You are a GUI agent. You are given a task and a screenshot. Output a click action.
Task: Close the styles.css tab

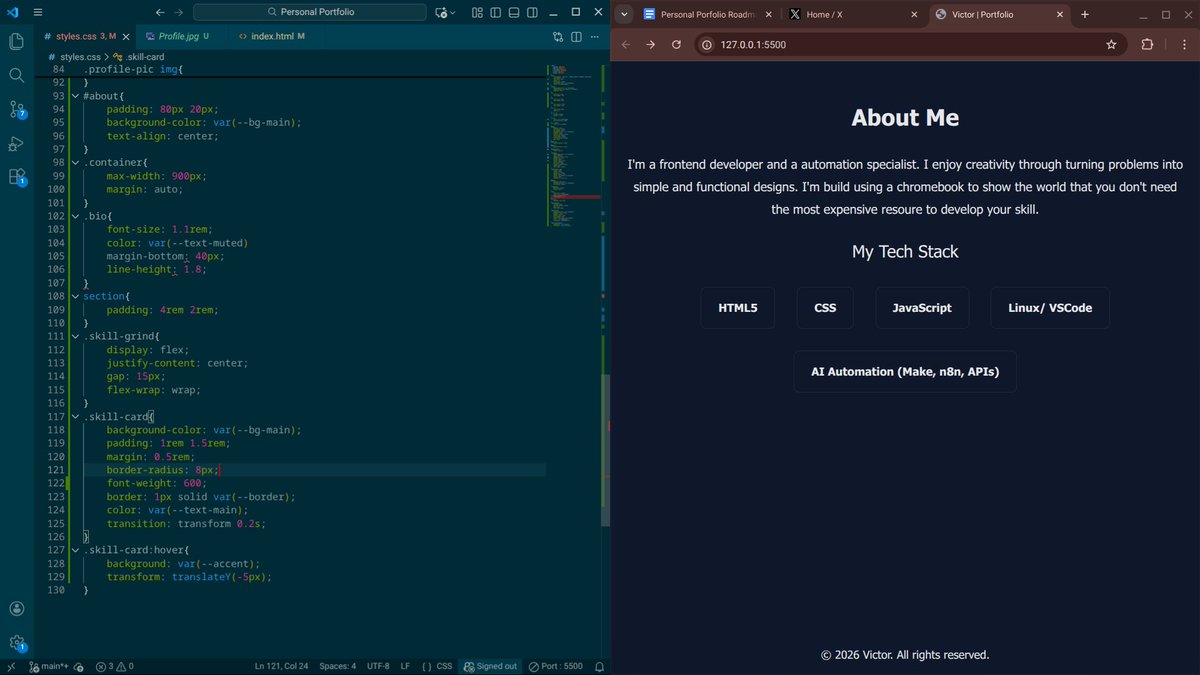126,36
